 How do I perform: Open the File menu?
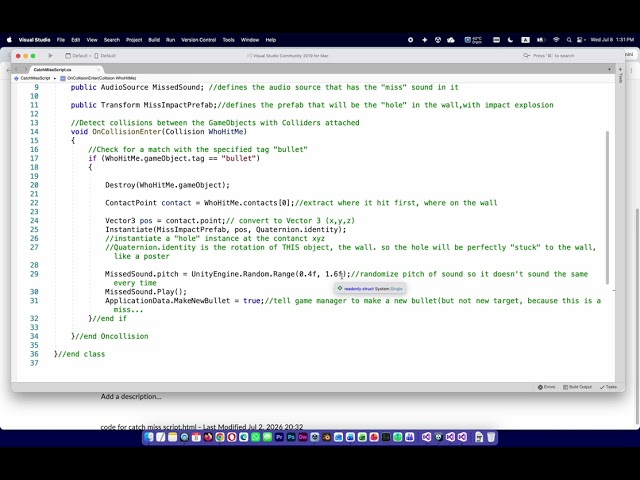[61, 40]
